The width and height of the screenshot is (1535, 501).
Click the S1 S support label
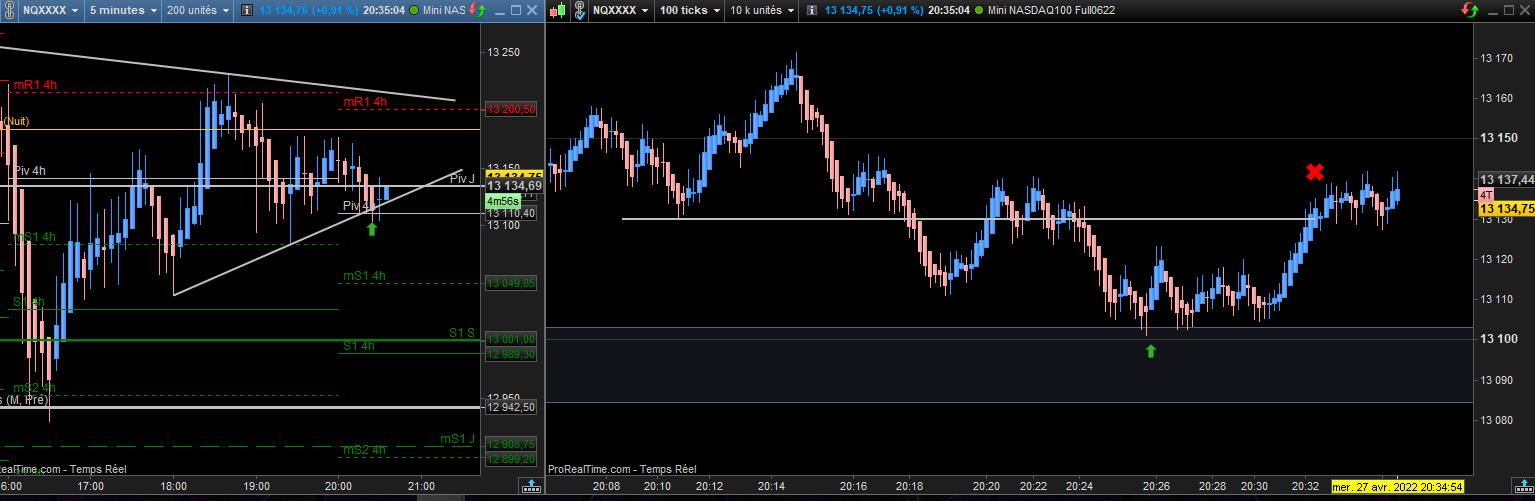coord(462,332)
